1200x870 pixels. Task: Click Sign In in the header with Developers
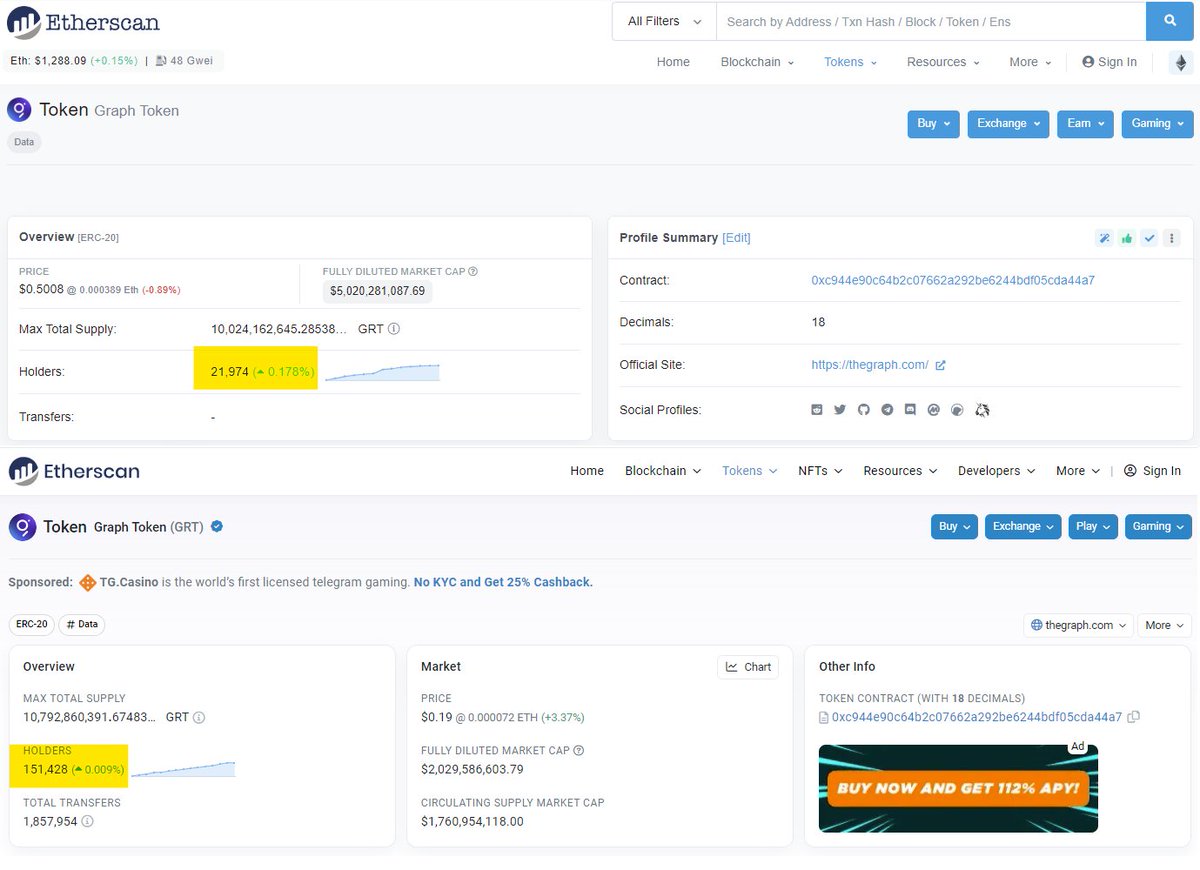[x=1152, y=471]
